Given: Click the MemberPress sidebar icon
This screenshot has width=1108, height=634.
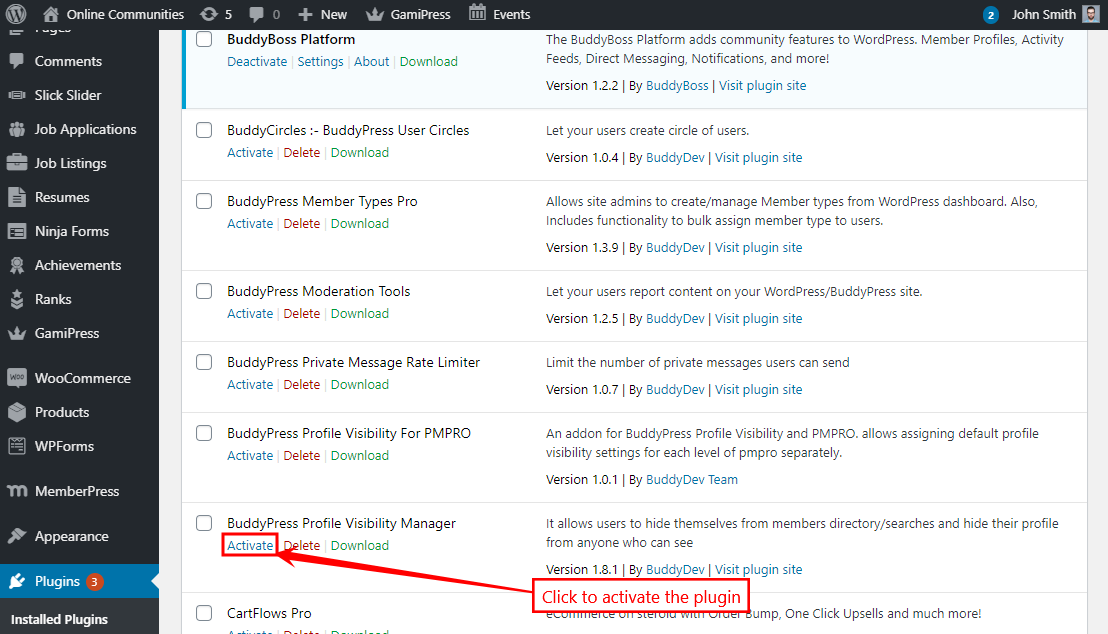Looking at the screenshot, I should (17, 491).
